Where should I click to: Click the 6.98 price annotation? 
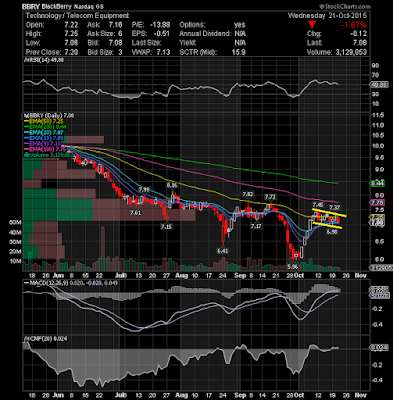tap(332, 232)
